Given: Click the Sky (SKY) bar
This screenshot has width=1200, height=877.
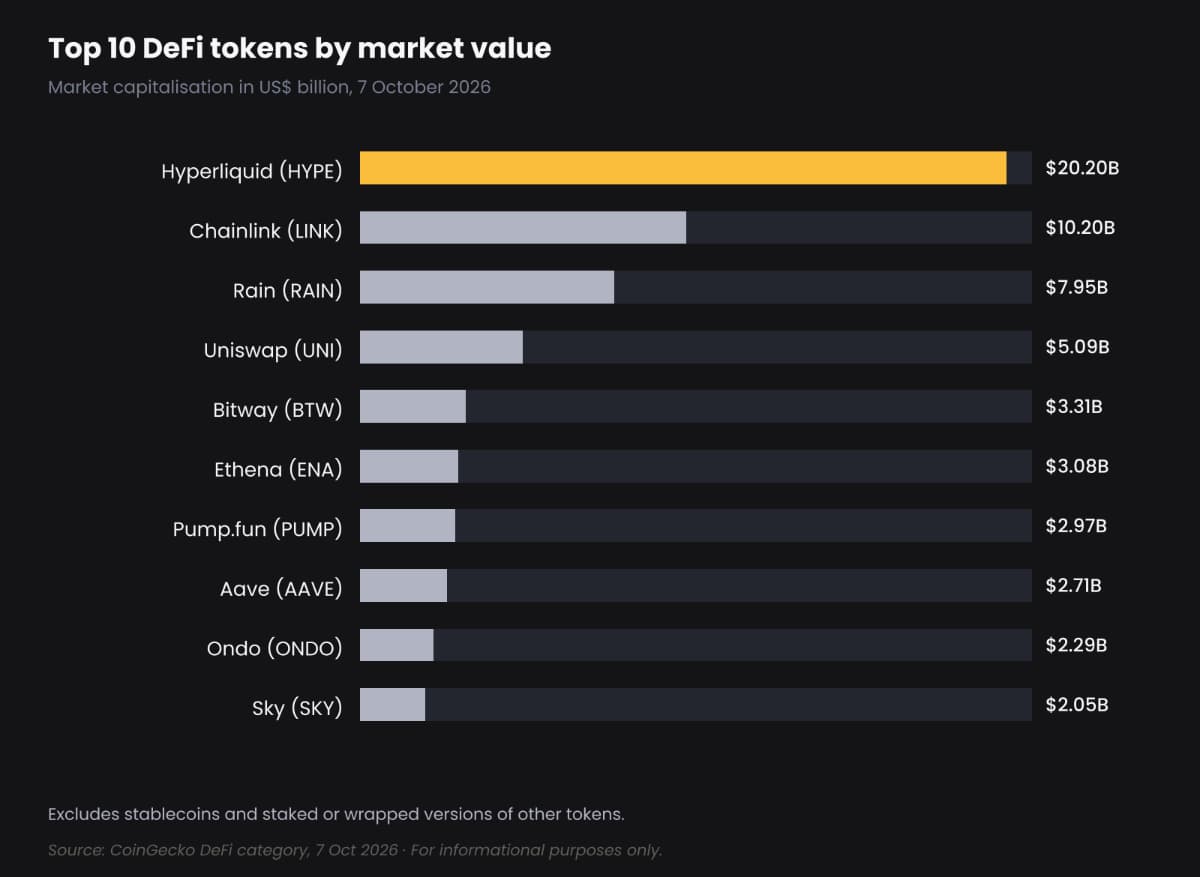Looking at the screenshot, I should 392,704.
